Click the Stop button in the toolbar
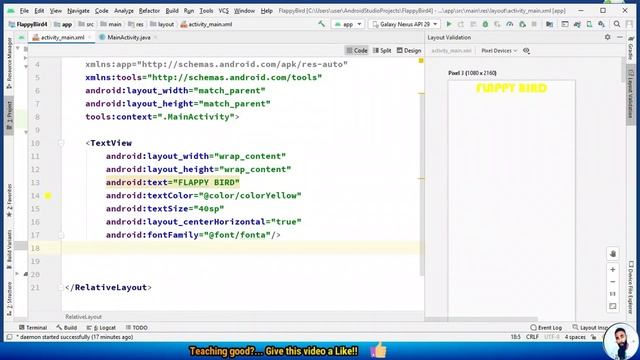 point(534,24)
